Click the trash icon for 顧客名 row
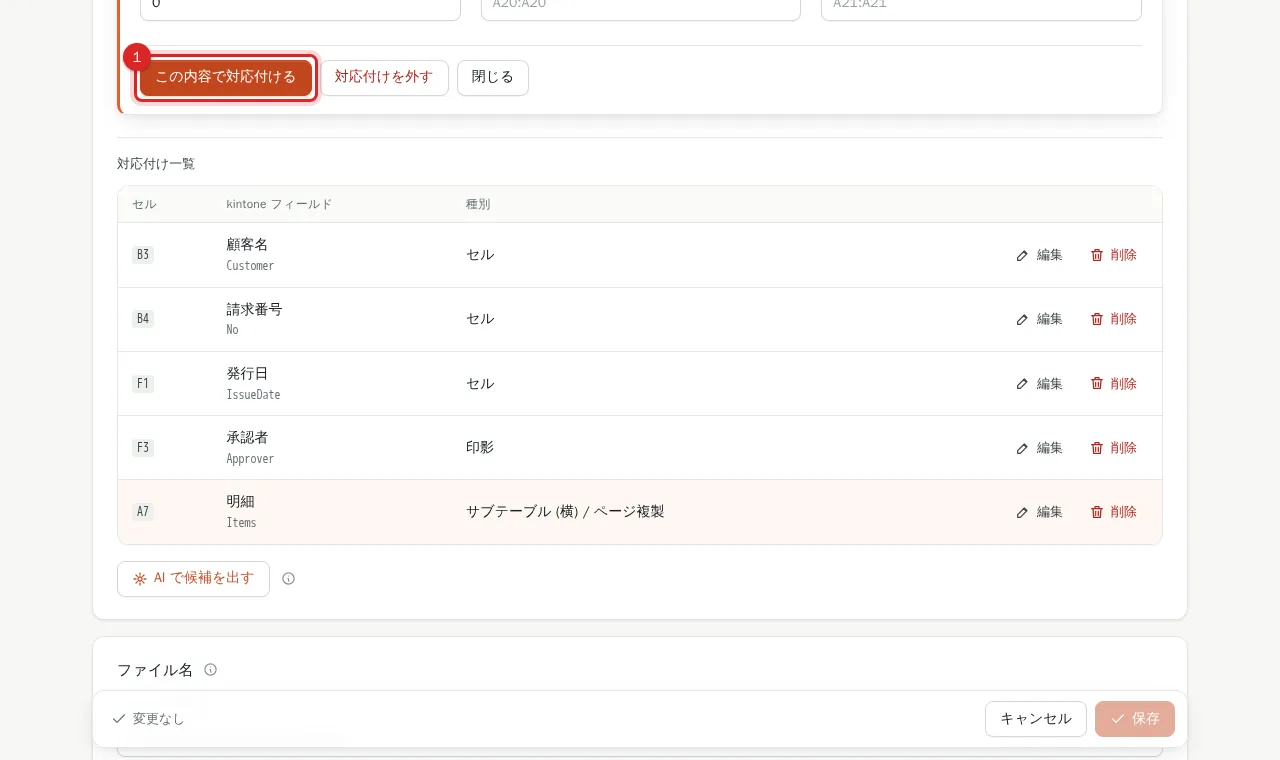 (1097, 255)
